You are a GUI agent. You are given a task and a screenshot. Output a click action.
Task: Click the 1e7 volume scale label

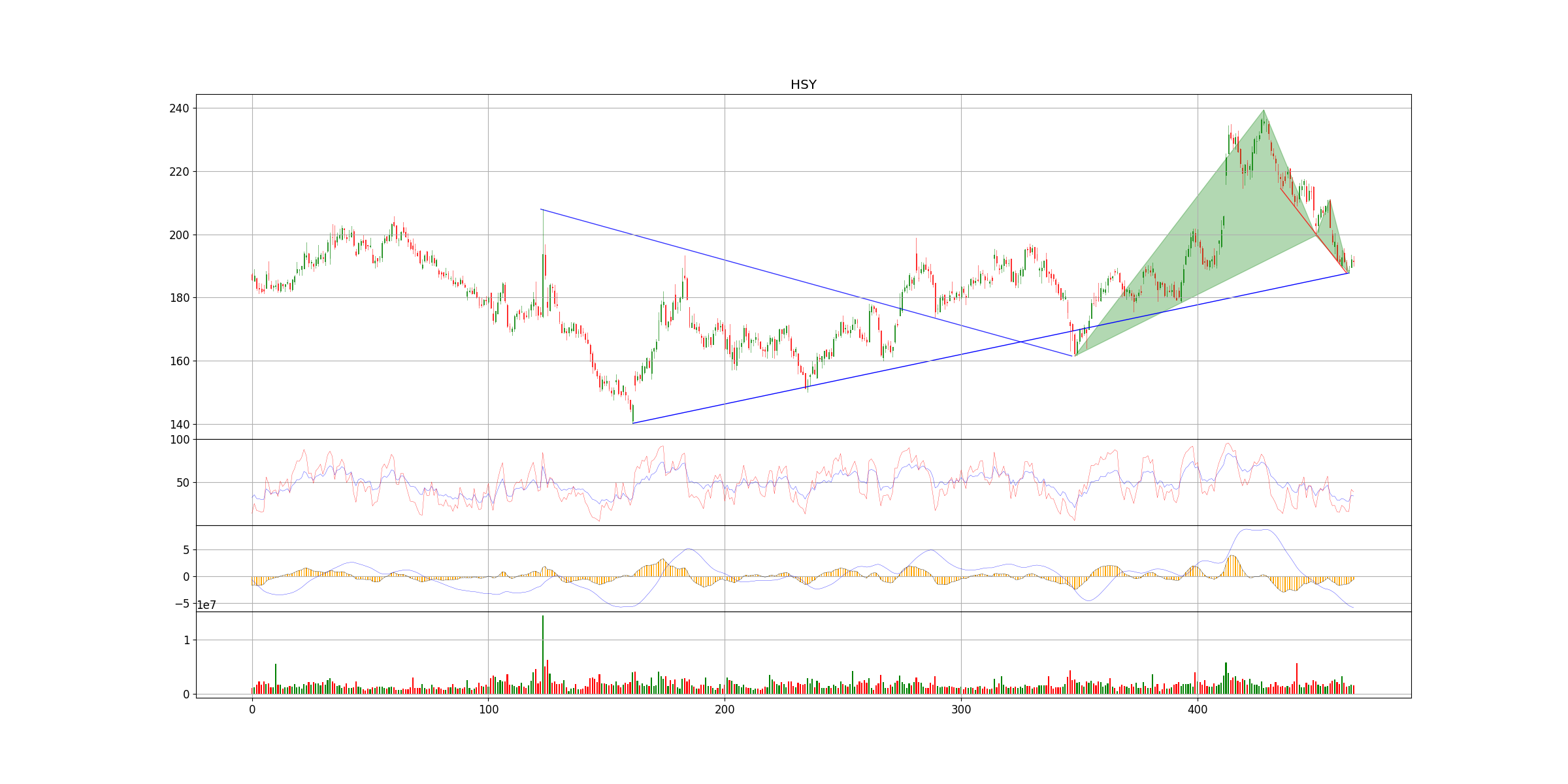pos(206,606)
